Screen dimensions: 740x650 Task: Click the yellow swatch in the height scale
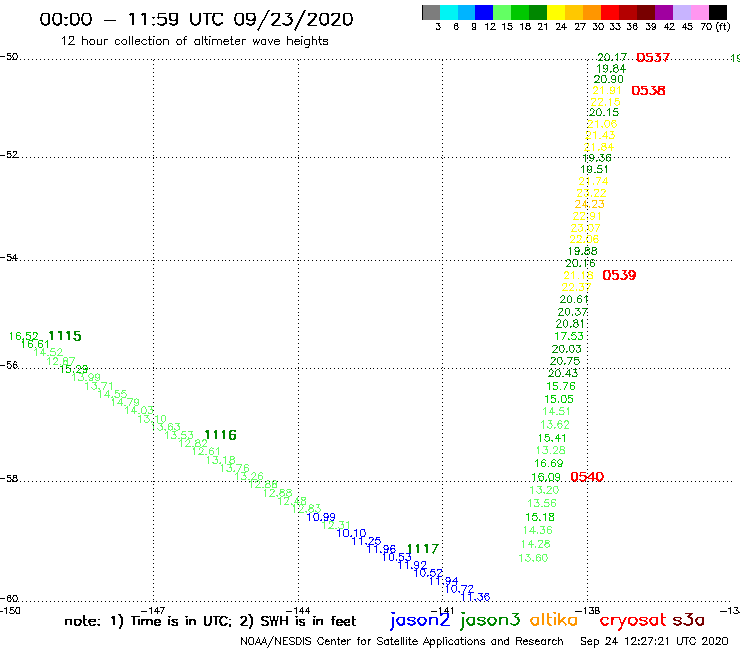(x=556, y=13)
